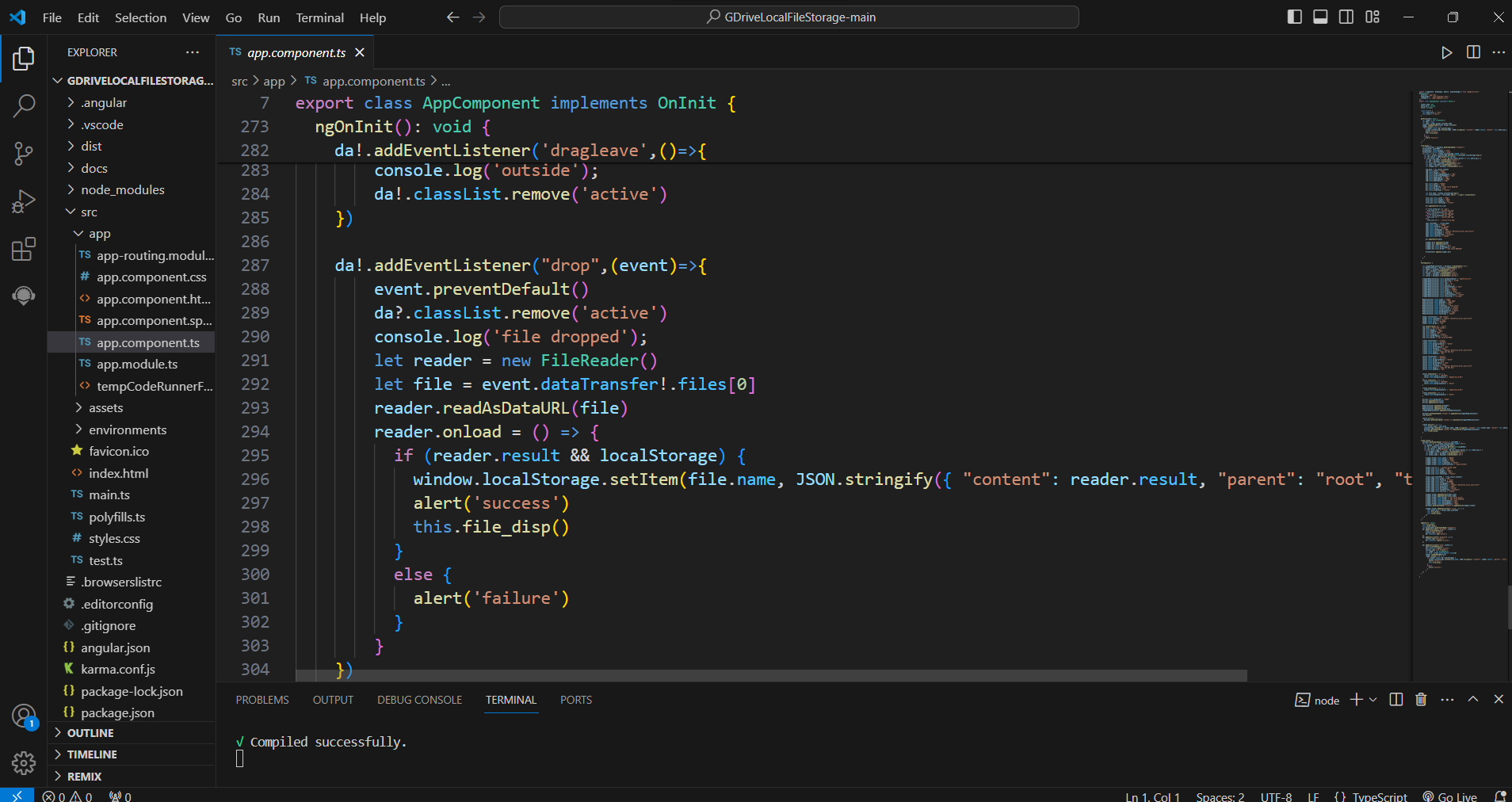The image size is (1512, 802).
Task: Expand the node_modules folder
Action: pyautogui.click(x=122, y=190)
